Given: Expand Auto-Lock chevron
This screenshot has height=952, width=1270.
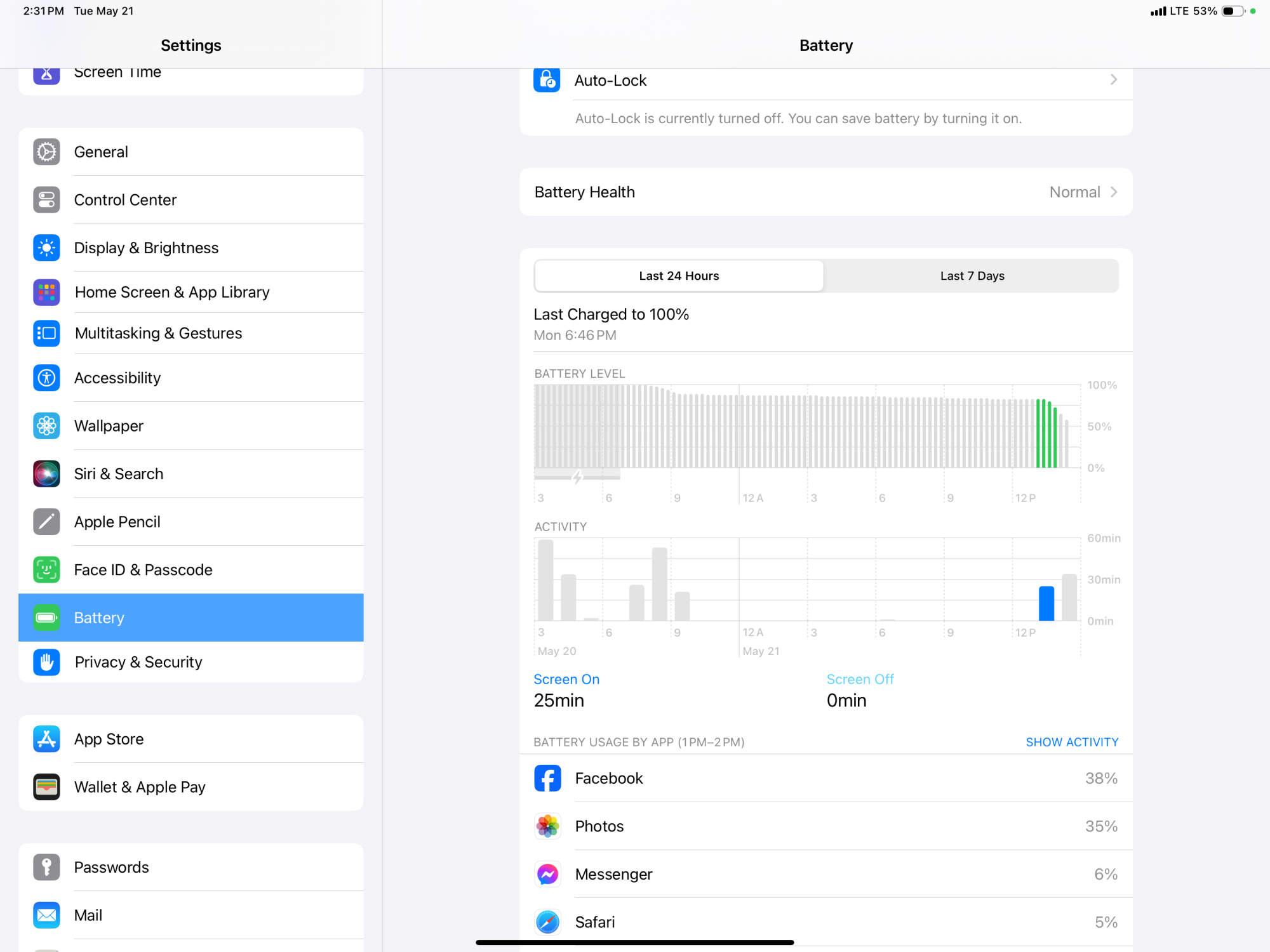Looking at the screenshot, I should point(1113,80).
